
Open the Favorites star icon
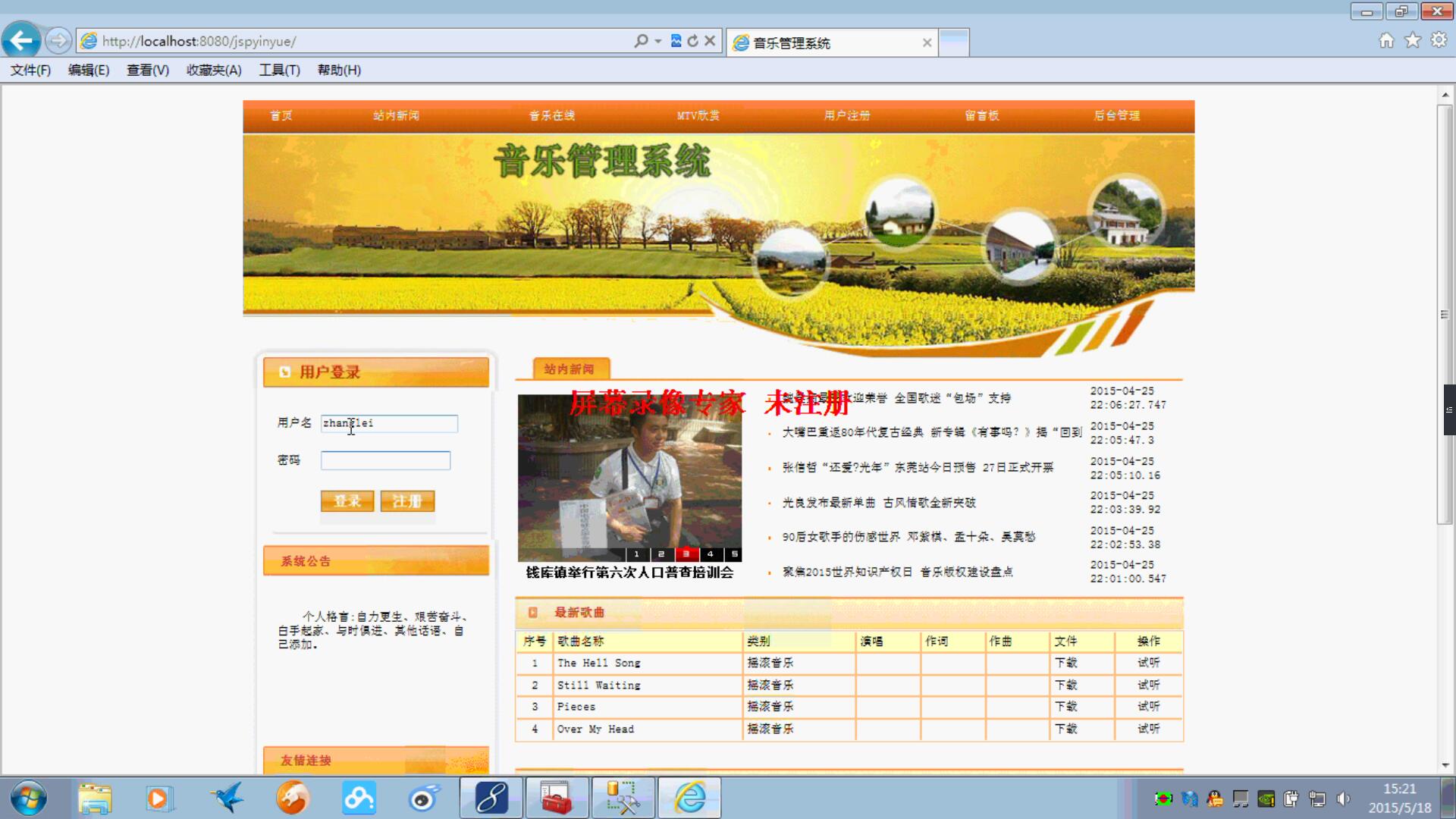pos(1413,40)
